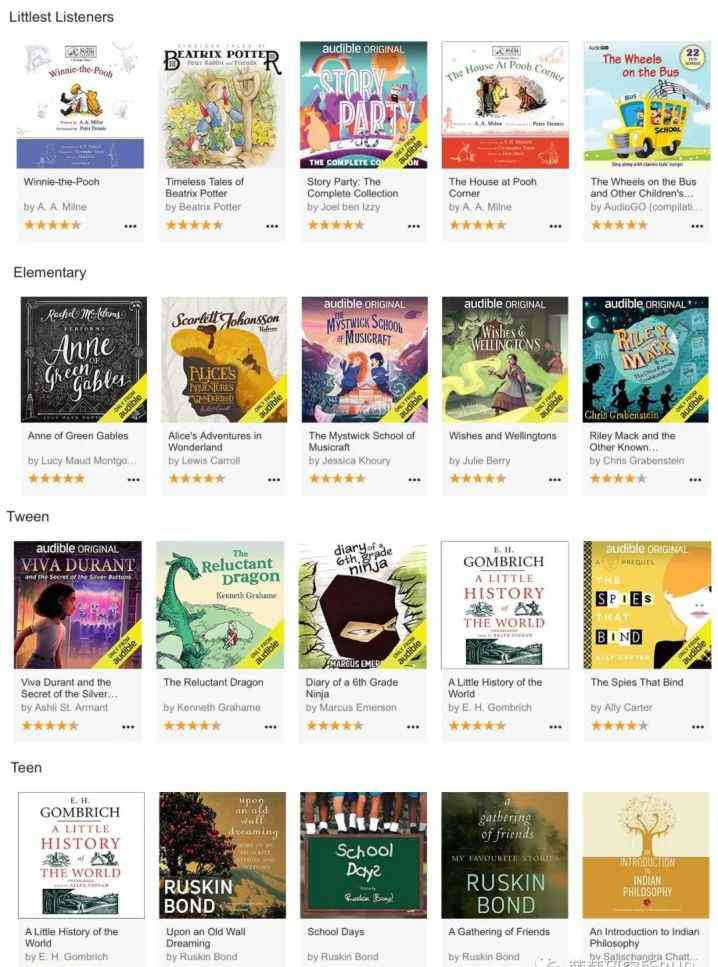Screen dimensions: 718x967
Task: Open A Gathering of Friends title
Action: pos(499,932)
